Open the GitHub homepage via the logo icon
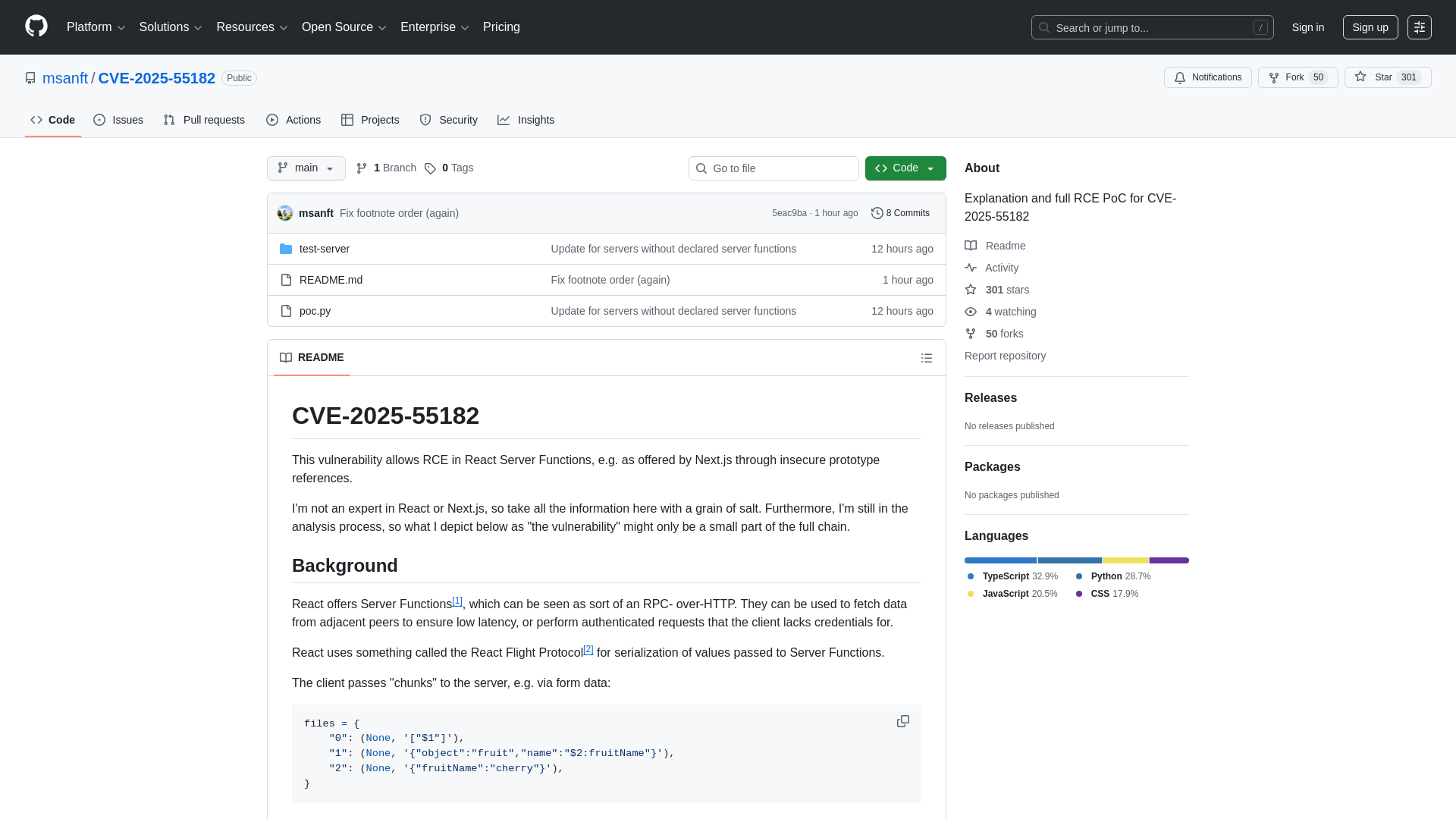Viewport: 1456px width, 819px height. click(x=35, y=27)
